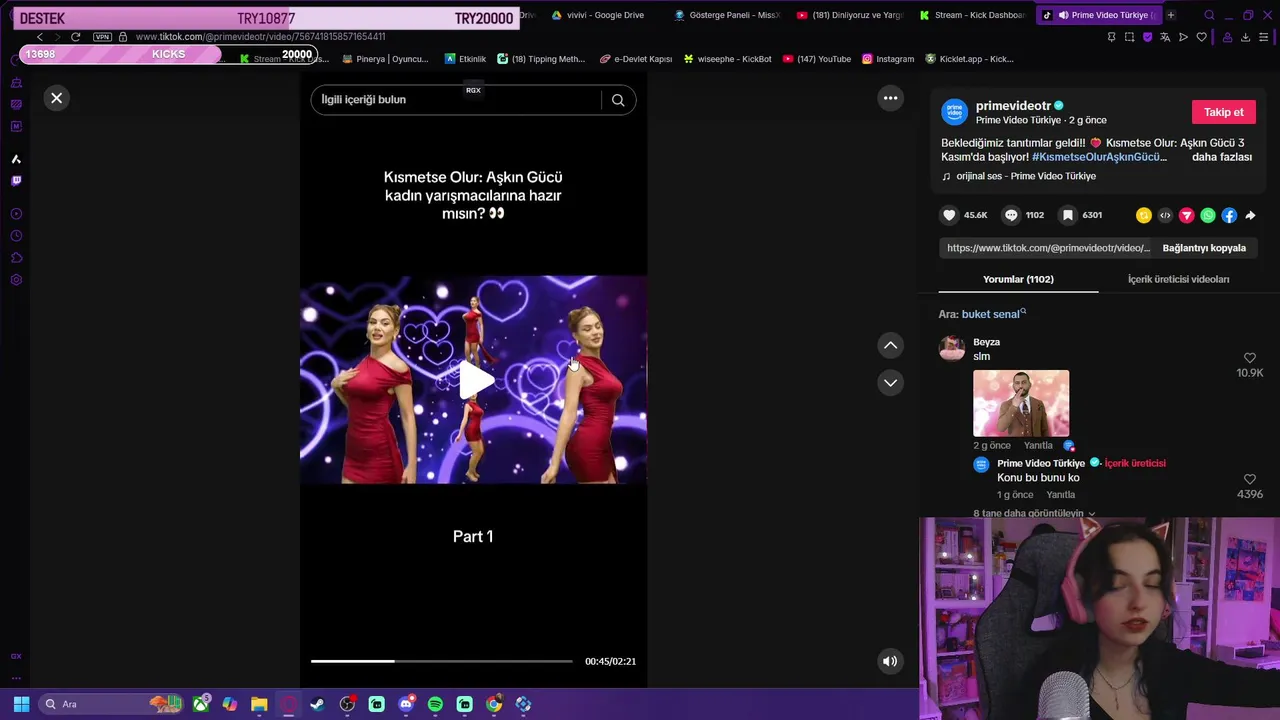Switch to Yorumlar (1102) tab
This screenshot has width=1280, height=720.
(1018, 279)
